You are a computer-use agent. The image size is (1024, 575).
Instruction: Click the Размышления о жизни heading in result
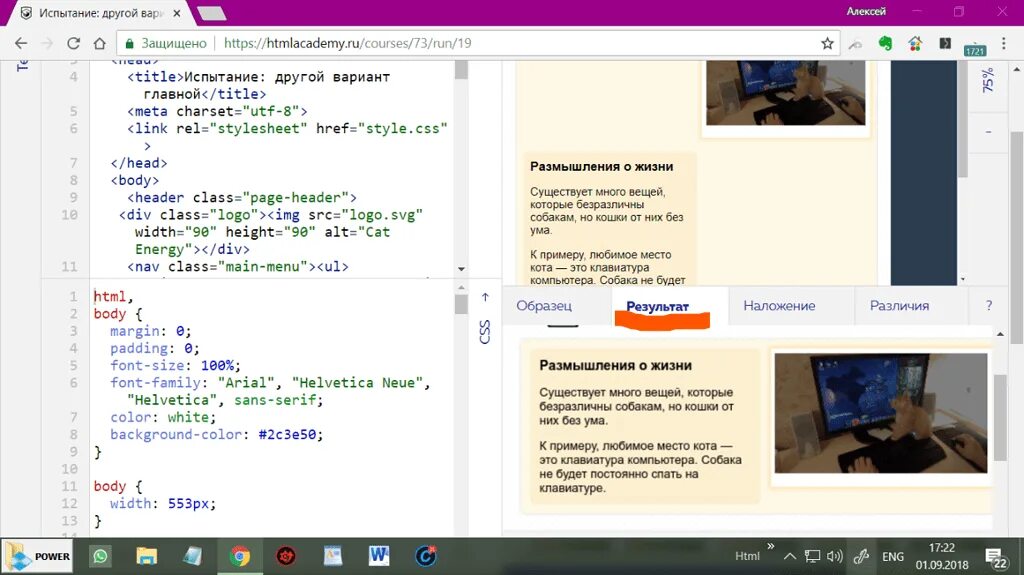(615, 366)
